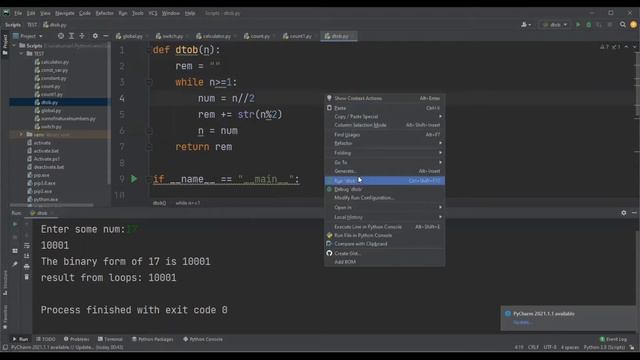Viewport: 640px width, 360px height.
Task: Select Show Context Actions in context menu
Action: point(384,98)
